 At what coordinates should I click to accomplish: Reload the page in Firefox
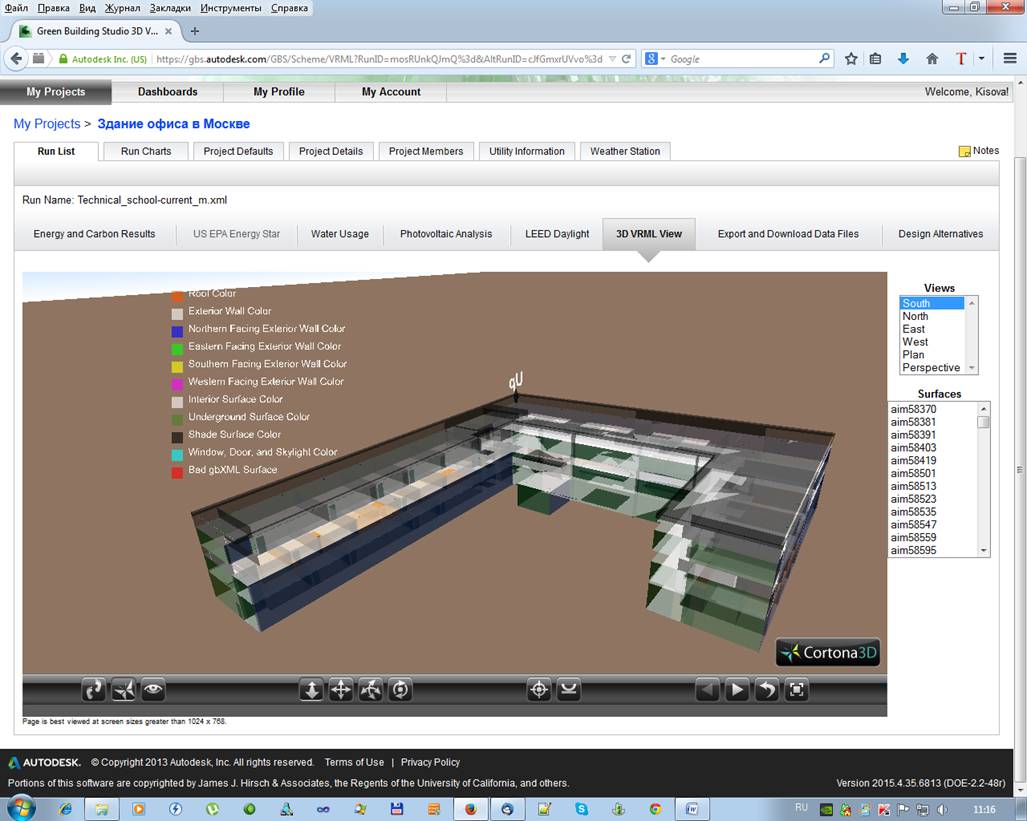click(626, 58)
